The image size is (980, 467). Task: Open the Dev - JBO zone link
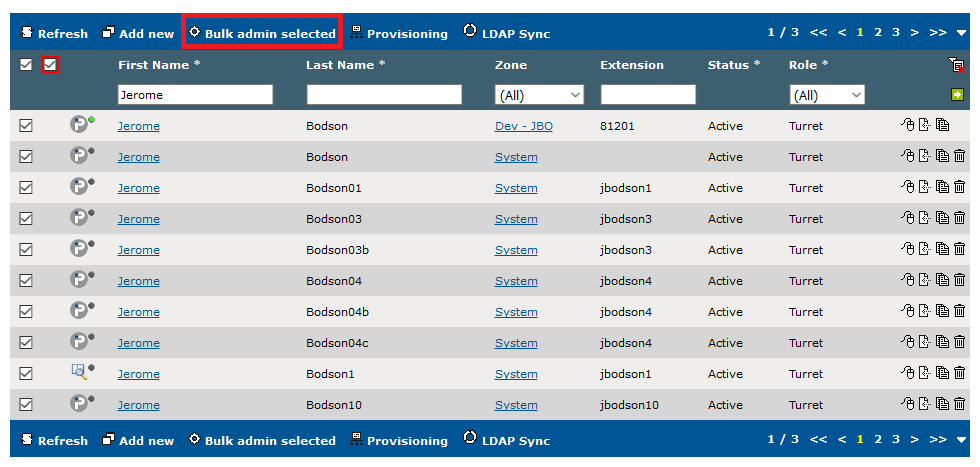click(524, 126)
